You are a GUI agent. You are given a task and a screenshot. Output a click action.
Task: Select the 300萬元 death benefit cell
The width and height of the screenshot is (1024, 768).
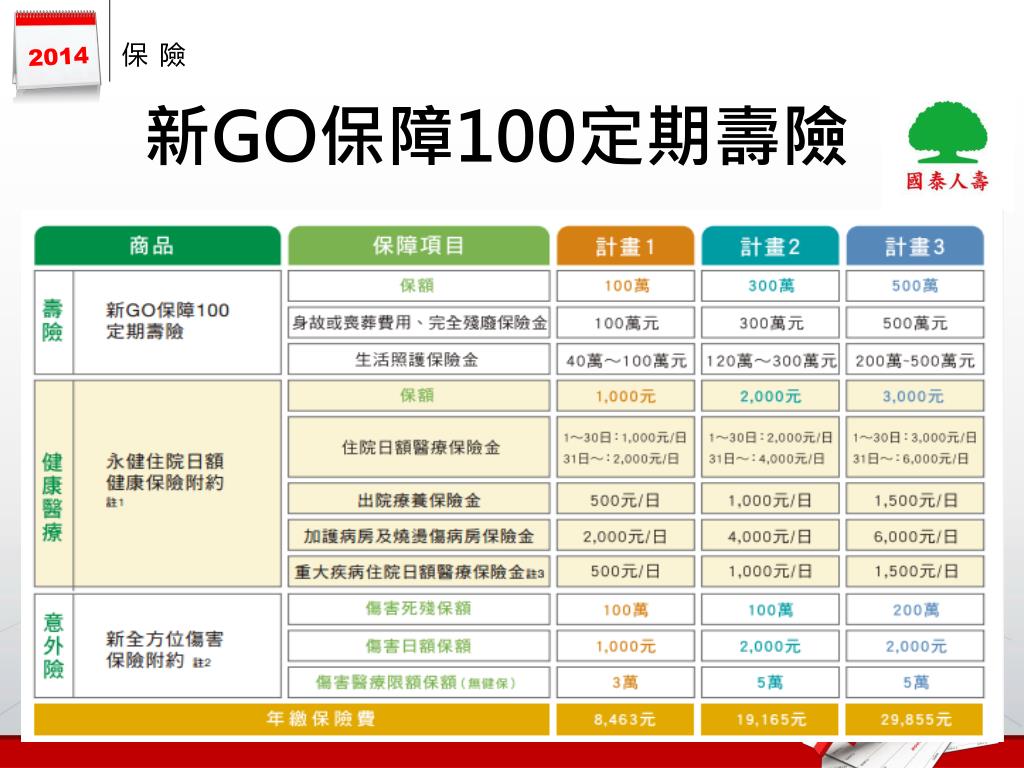pyautogui.click(x=770, y=323)
